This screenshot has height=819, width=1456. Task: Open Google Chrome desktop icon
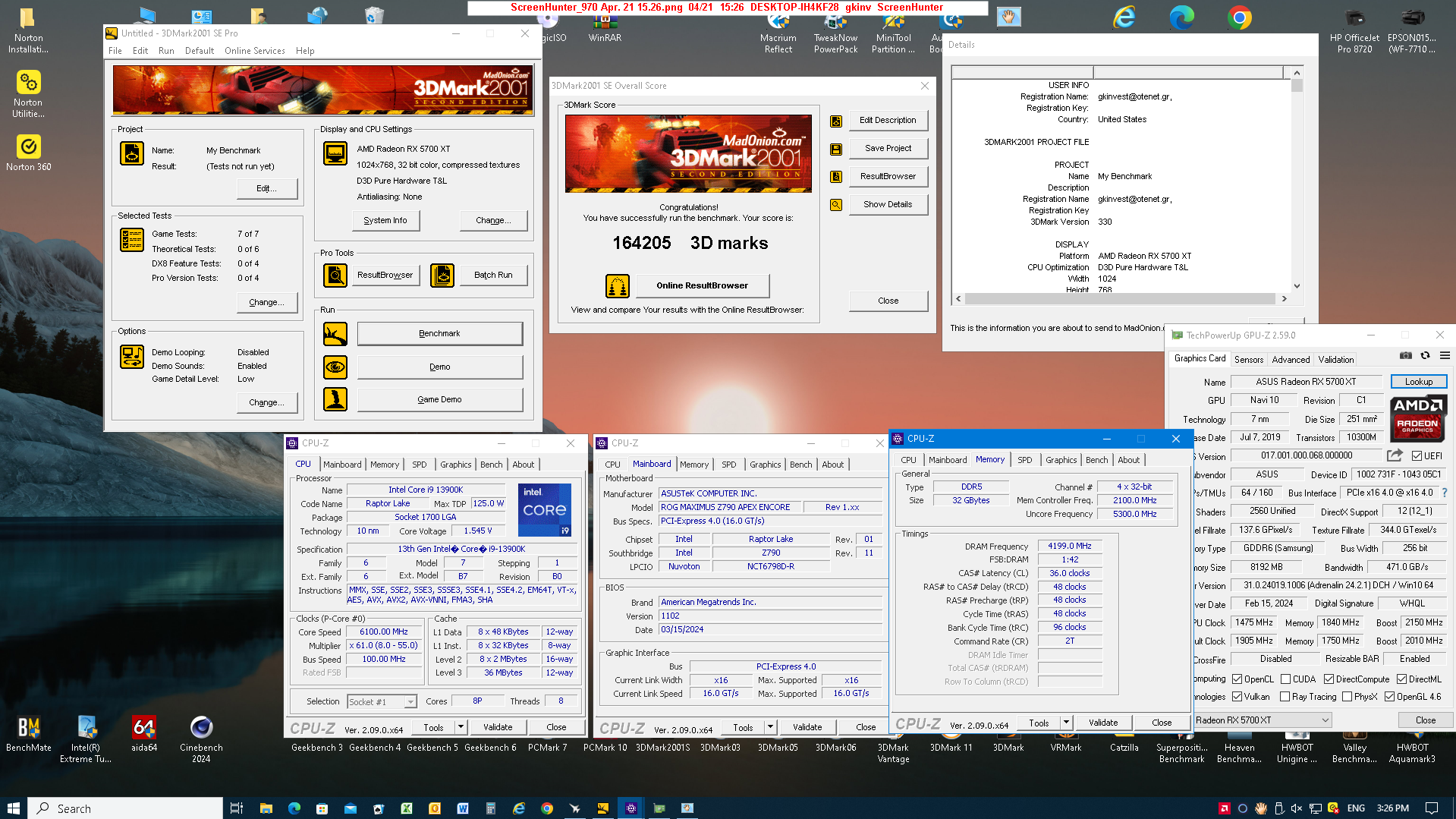1240,18
